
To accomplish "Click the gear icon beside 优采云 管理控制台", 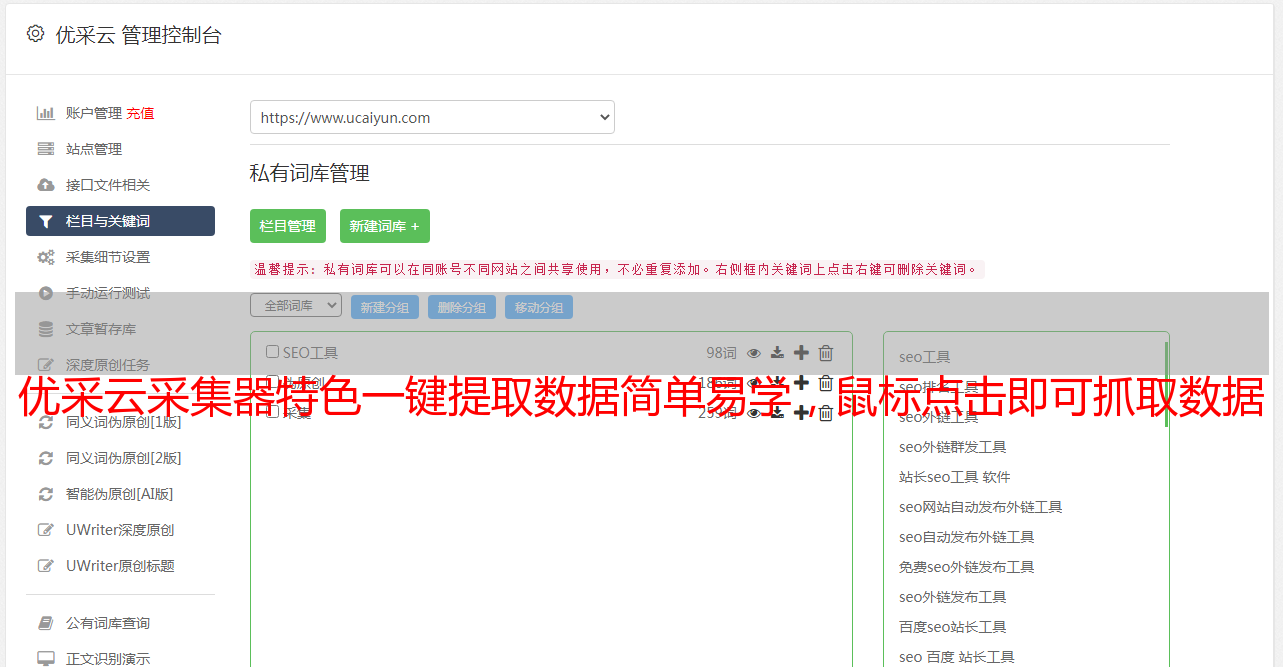I will [x=36, y=34].
